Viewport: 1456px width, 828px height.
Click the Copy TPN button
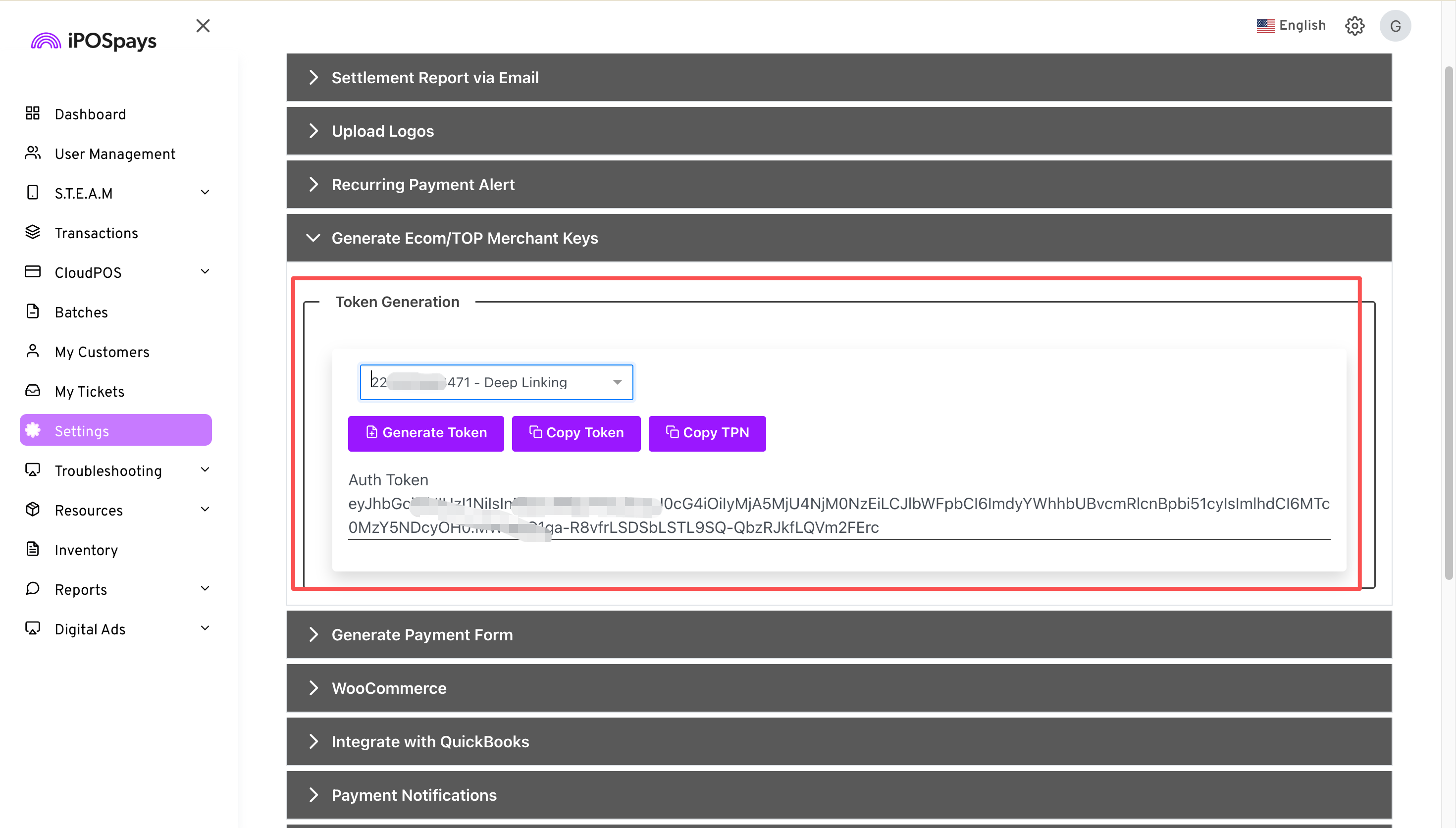[x=707, y=433]
